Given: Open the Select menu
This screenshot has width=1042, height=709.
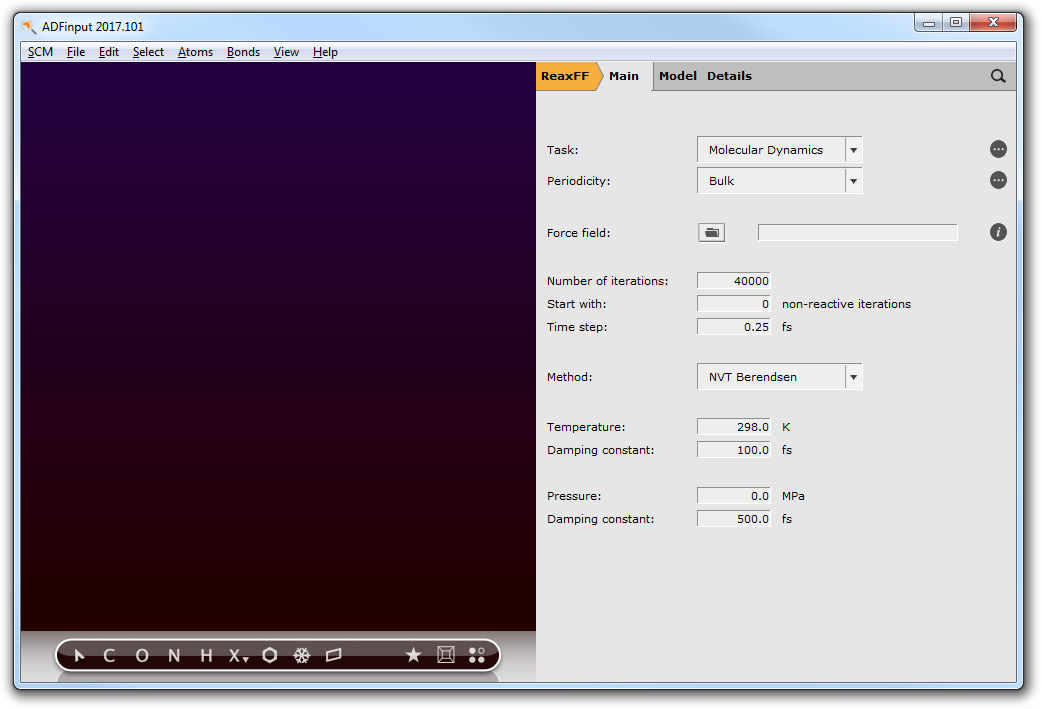Looking at the screenshot, I should [x=148, y=52].
